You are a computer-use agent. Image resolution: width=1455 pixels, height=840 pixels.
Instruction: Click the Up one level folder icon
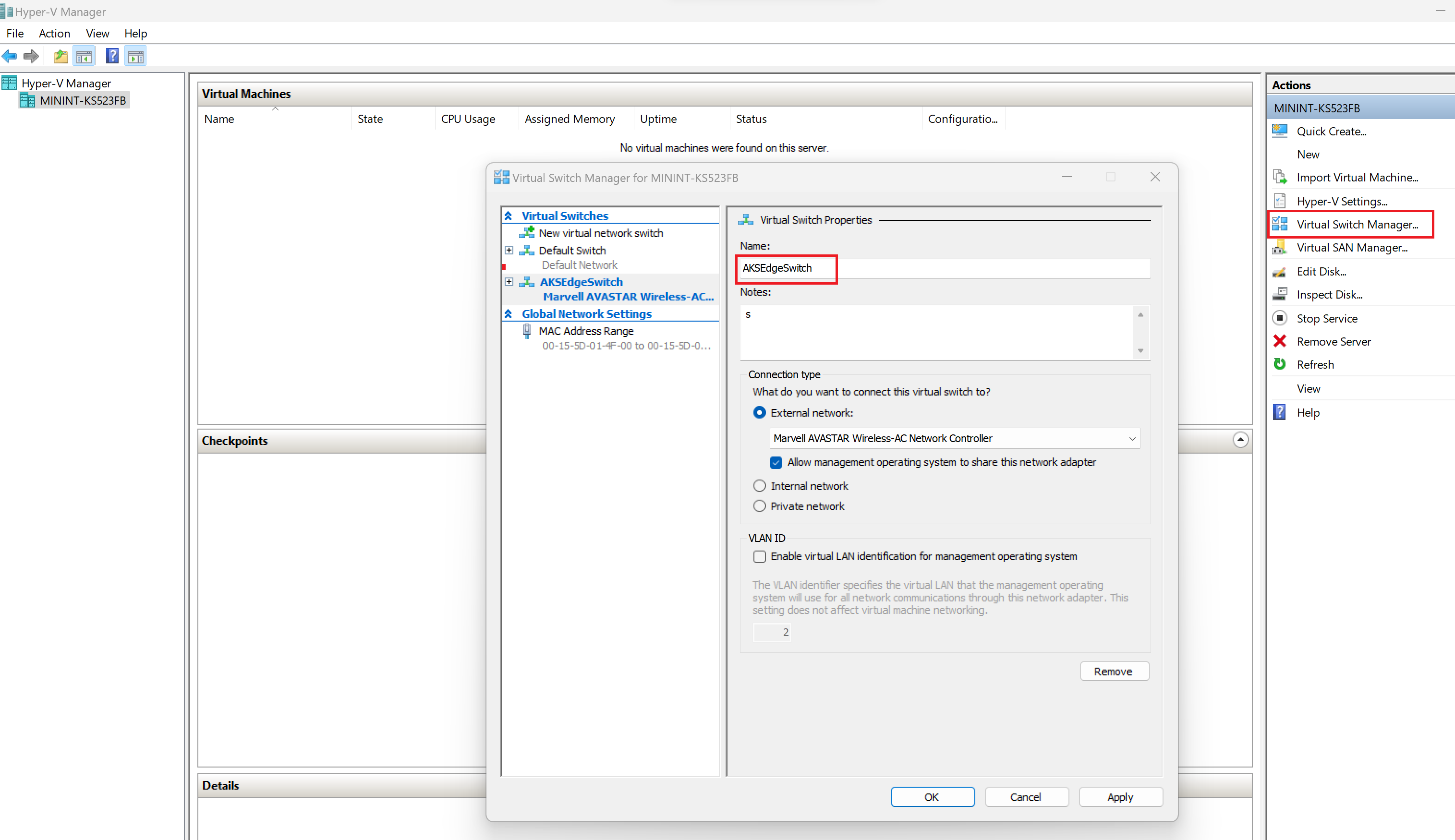pyautogui.click(x=61, y=57)
